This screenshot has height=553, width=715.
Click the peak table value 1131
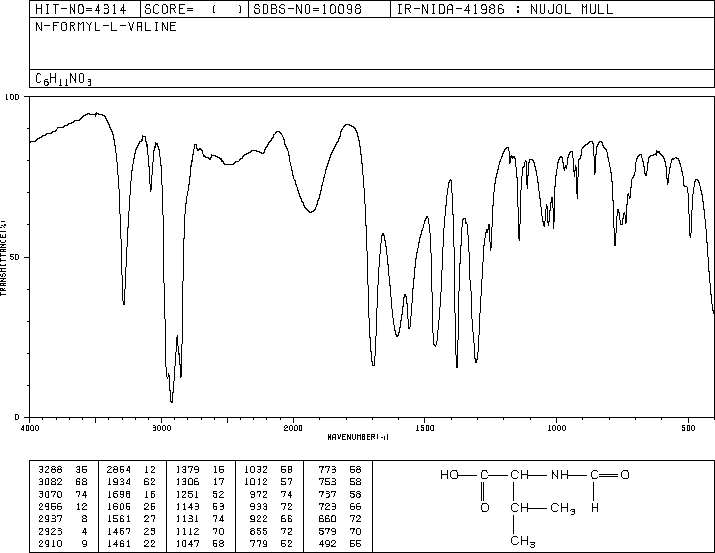[x=187, y=519]
